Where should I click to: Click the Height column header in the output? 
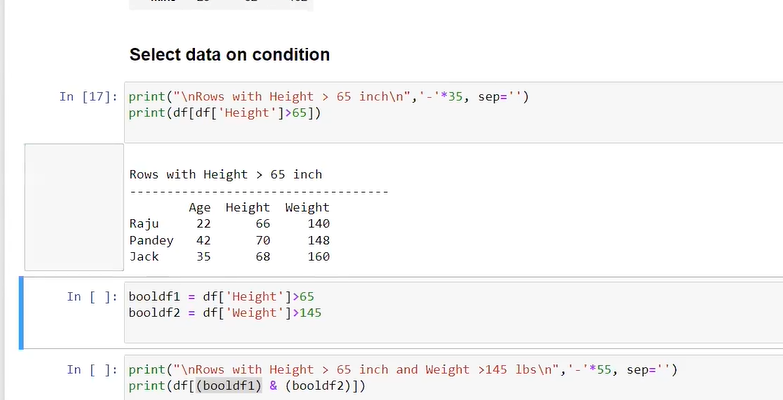tap(247, 208)
